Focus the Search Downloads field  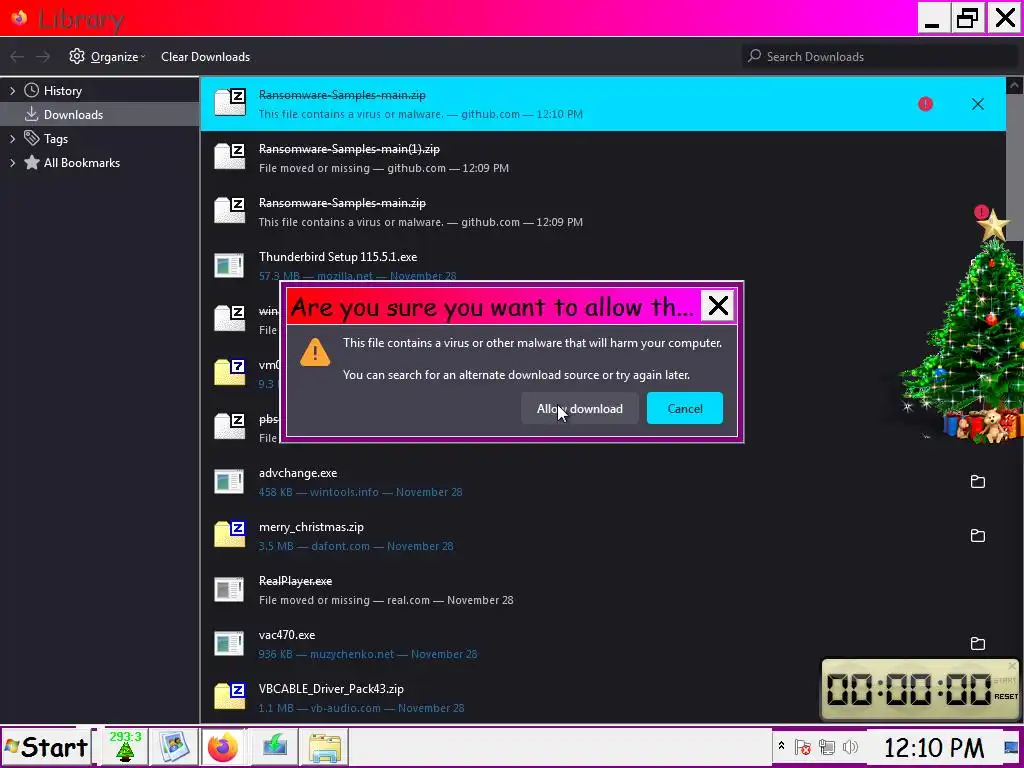click(879, 57)
